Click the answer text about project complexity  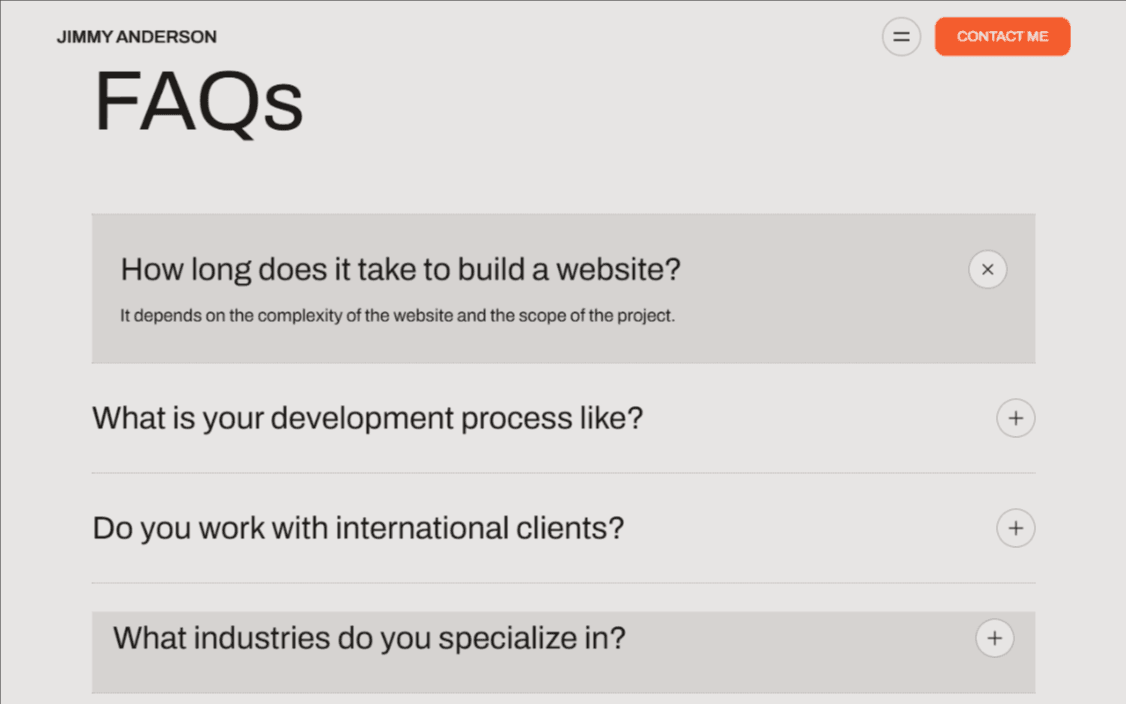(398, 315)
